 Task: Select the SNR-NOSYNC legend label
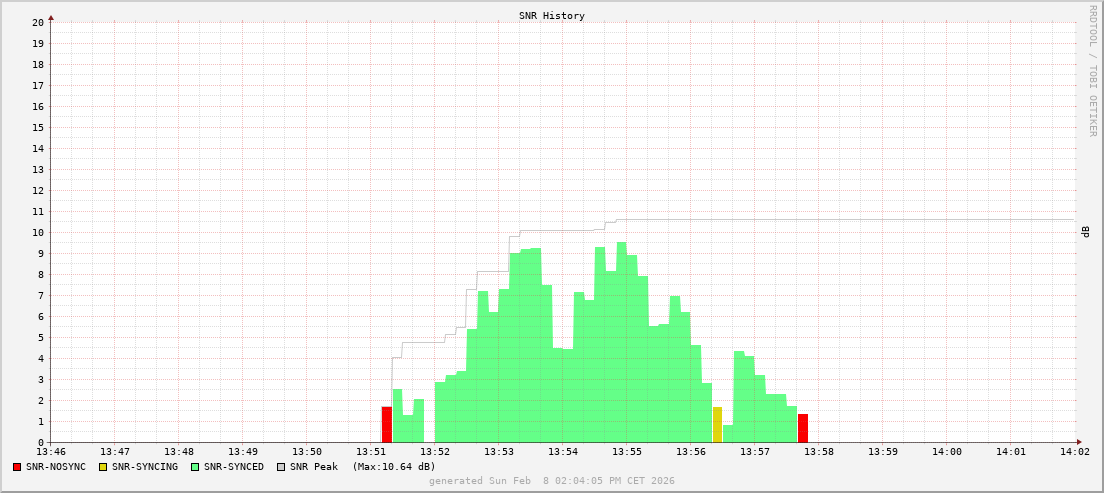[x=56, y=467]
